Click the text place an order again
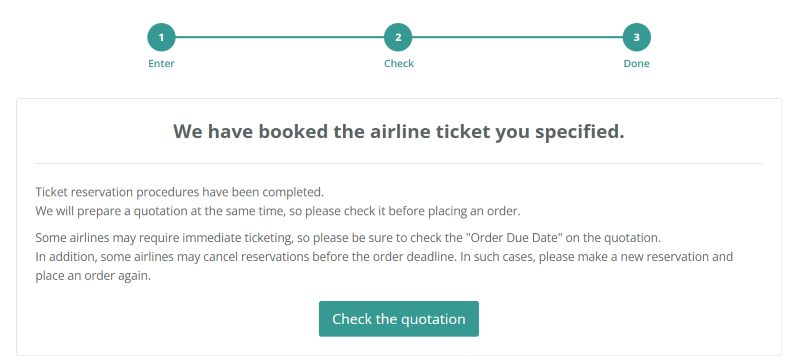 93,277
